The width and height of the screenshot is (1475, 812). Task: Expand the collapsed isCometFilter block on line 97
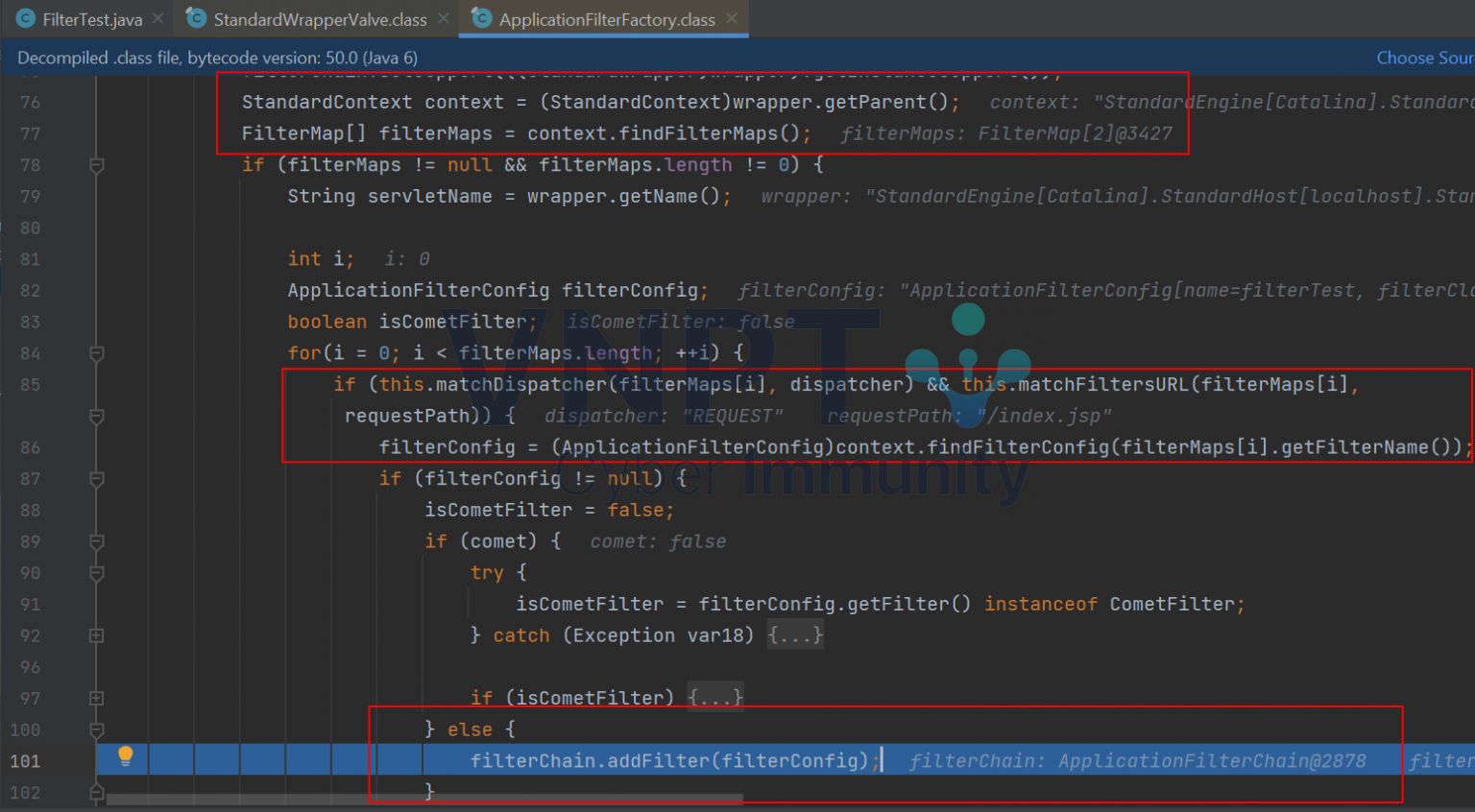pyautogui.click(x=714, y=698)
